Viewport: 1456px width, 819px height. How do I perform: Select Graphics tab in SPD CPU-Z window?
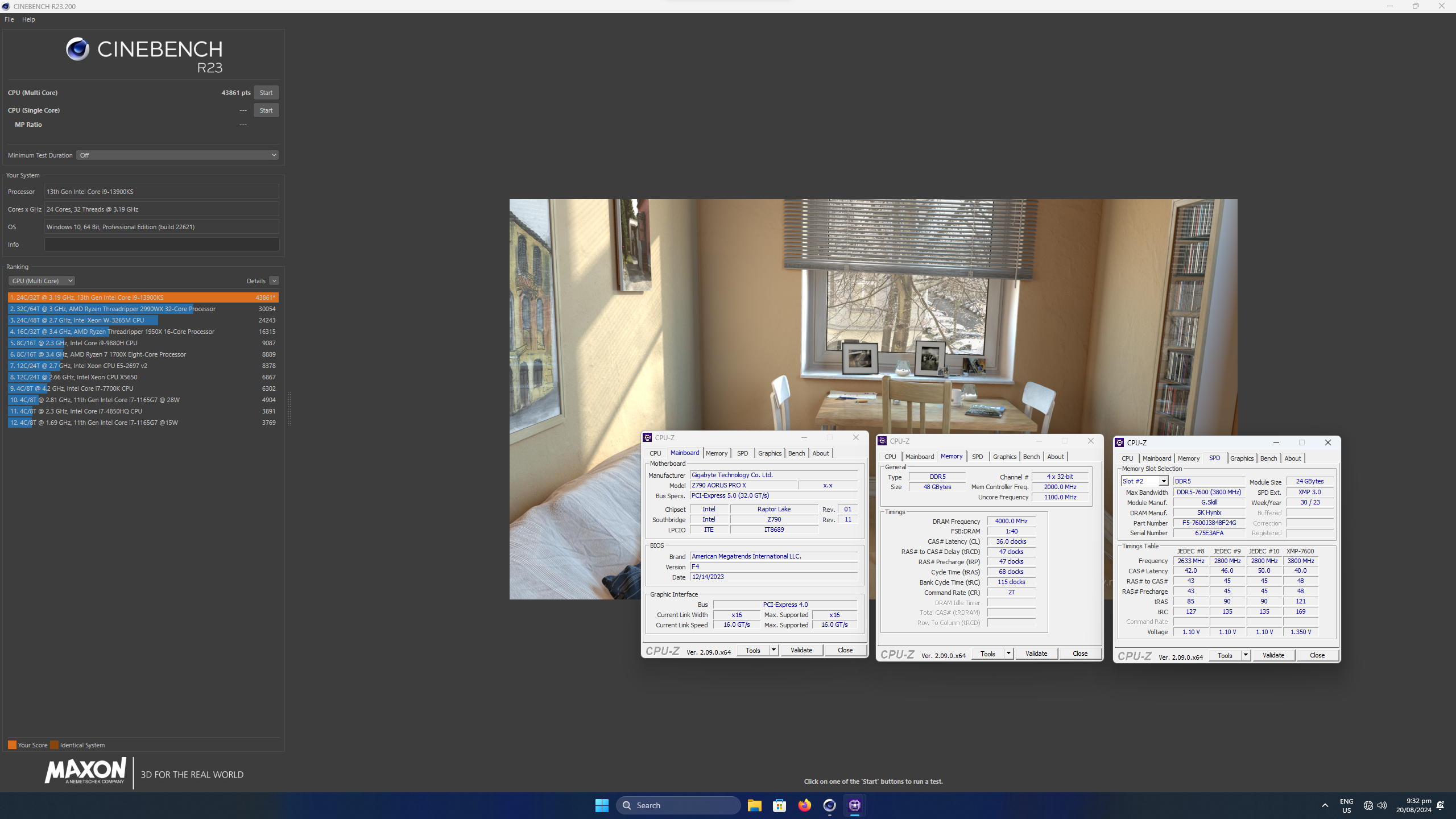click(x=1242, y=458)
